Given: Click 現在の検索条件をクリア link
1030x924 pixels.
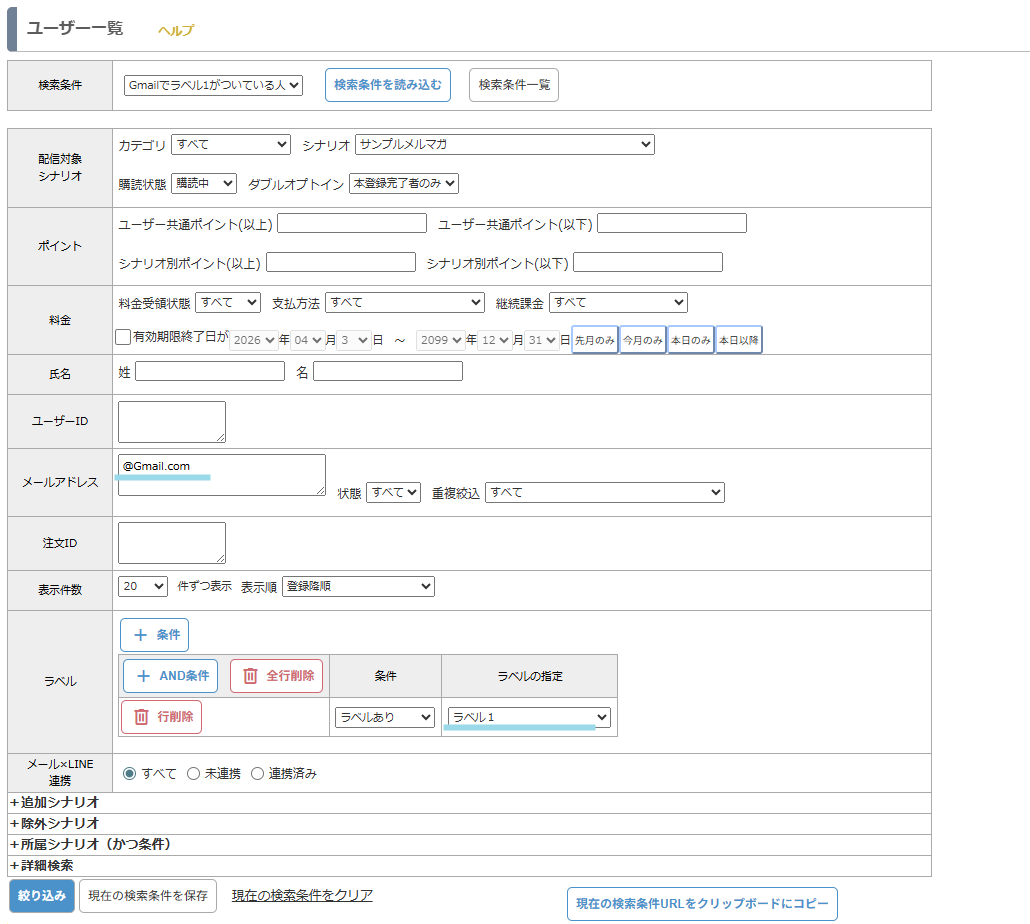Looking at the screenshot, I should (x=302, y=895).
